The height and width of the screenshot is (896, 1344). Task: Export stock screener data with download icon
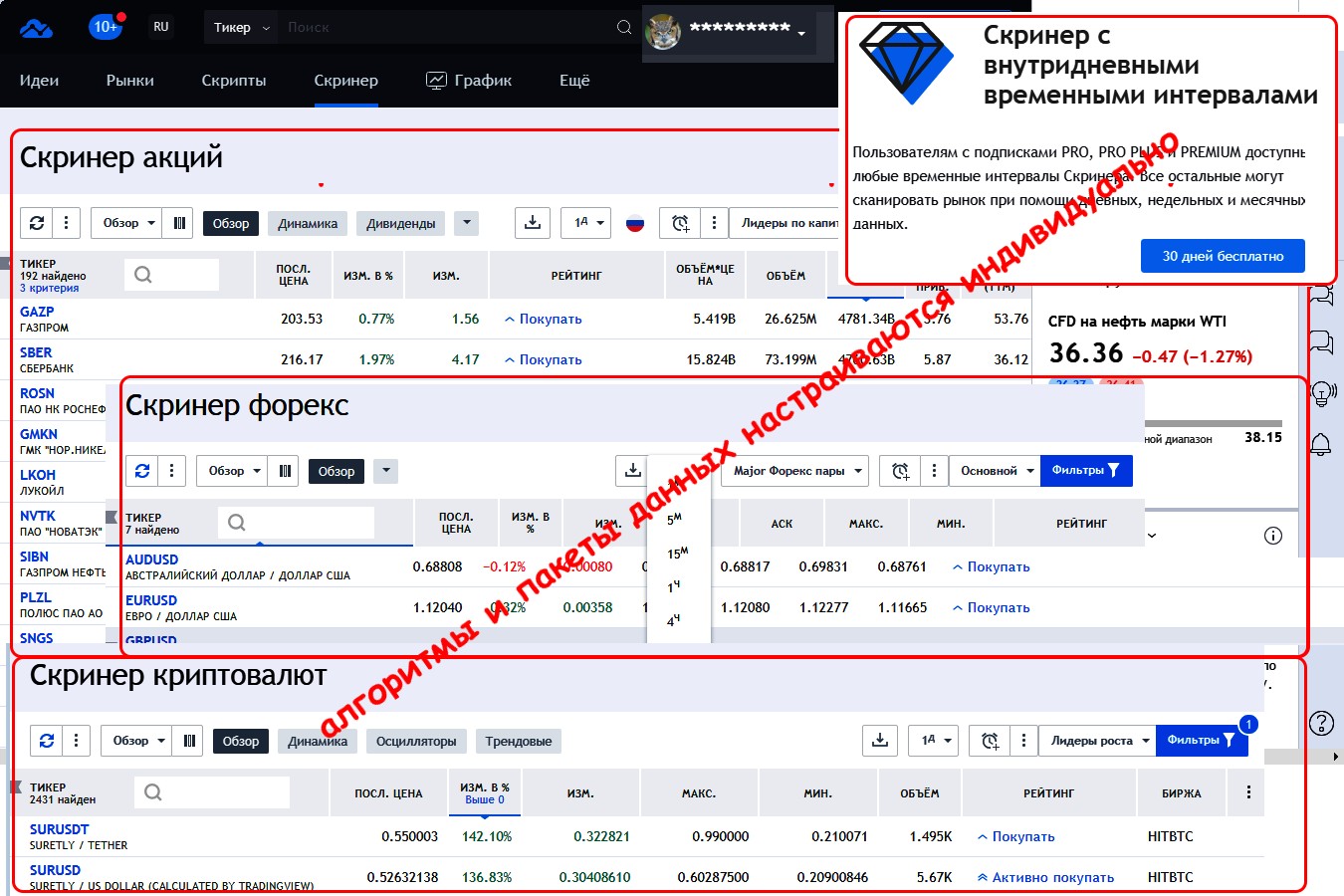pyautogui.click(x=533, y=223)
